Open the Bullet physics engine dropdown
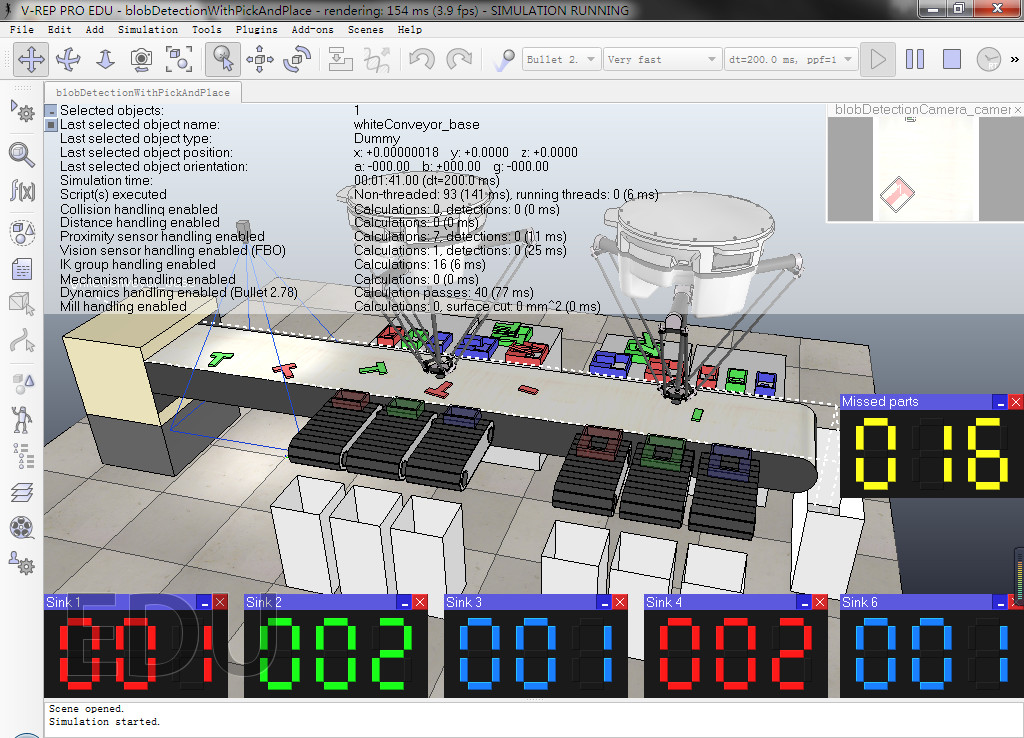This screenshot has height=738, width=1024. (561, 59)
